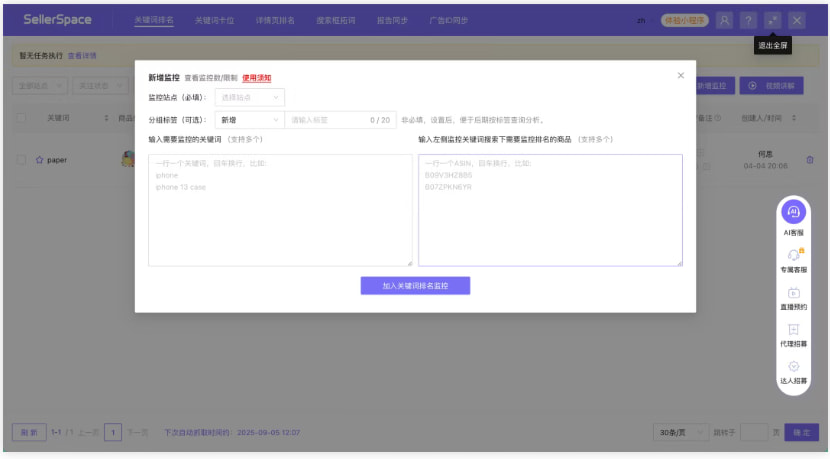Image resolution: width=830 pixels, height=459 pixels.
Task: Click the 代理招募 icon
Action: point(793,330)
